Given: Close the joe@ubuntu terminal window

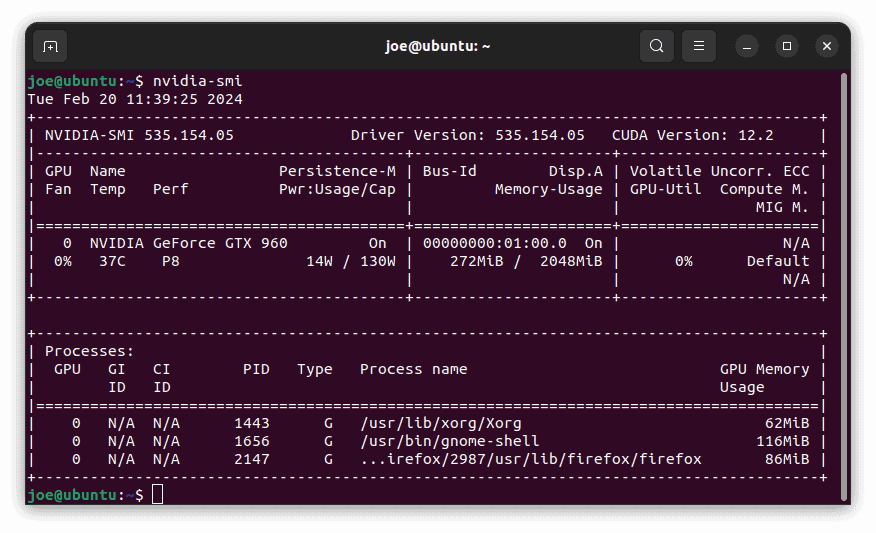Looking at the screenshot, I should (827, 46).
